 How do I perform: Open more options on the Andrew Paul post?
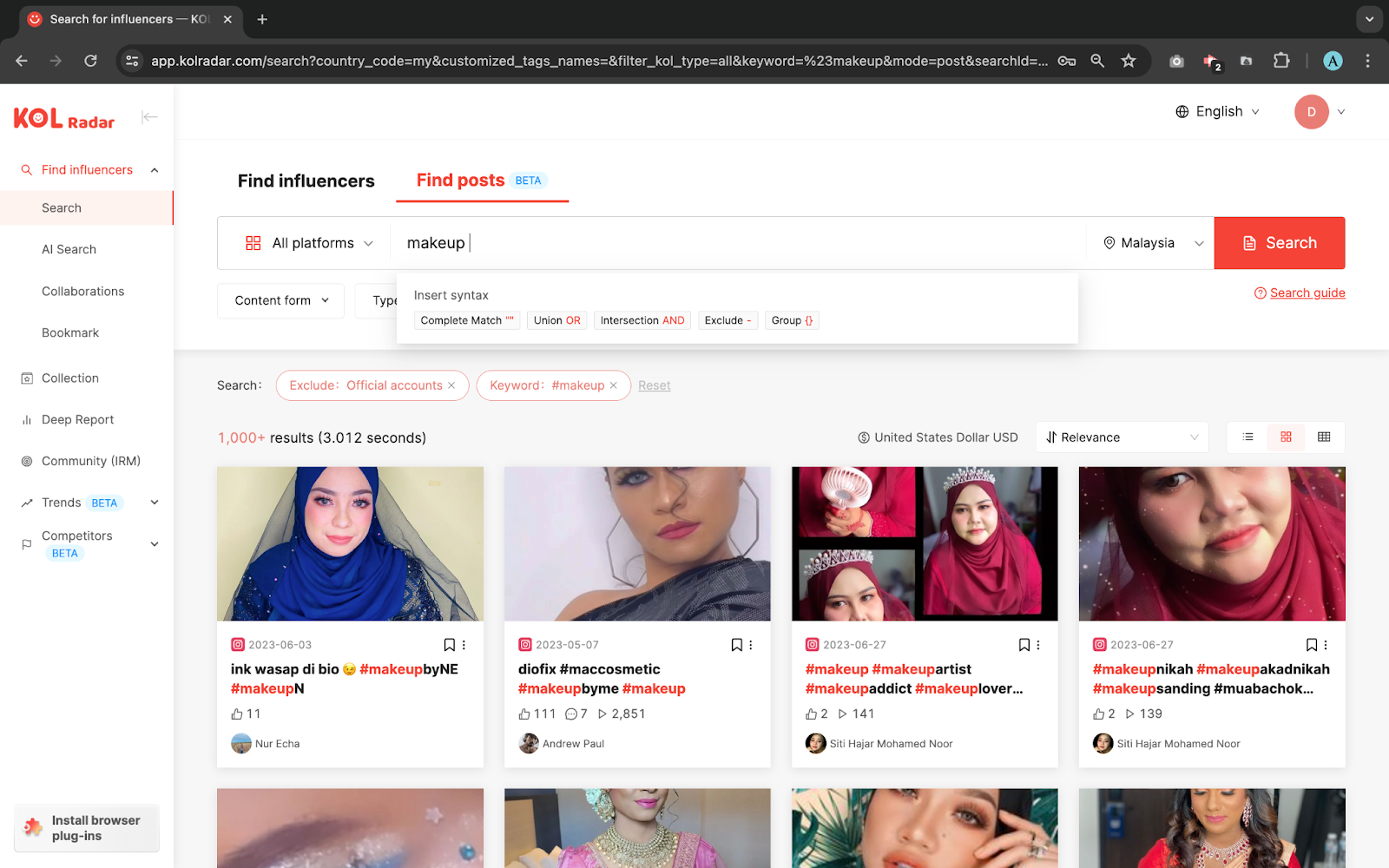[x=751, y=645]
